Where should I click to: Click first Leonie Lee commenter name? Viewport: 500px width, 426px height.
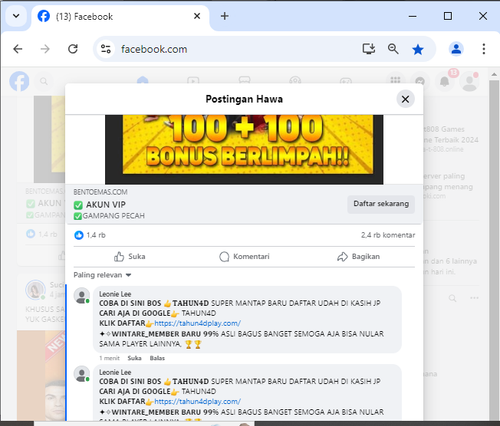[115, 294]
